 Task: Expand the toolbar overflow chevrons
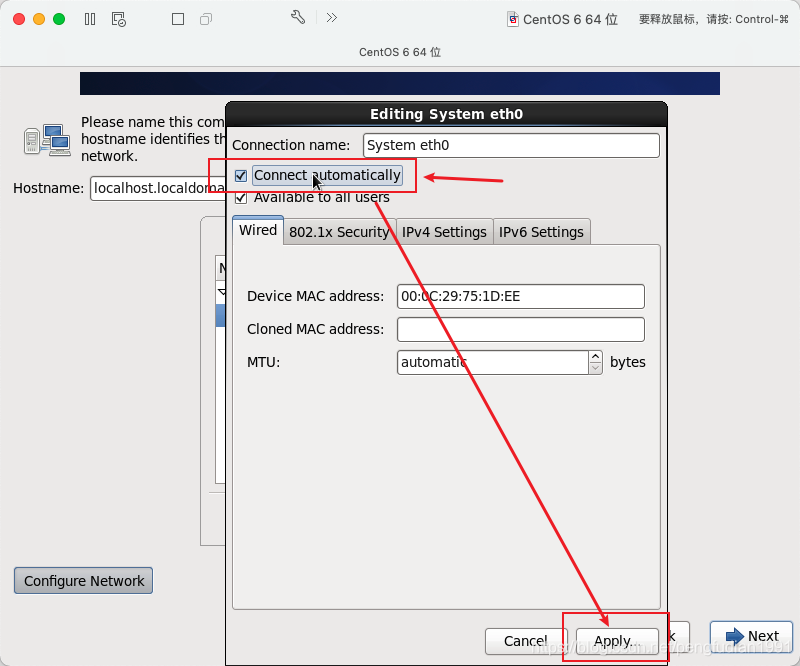[332, 18]
